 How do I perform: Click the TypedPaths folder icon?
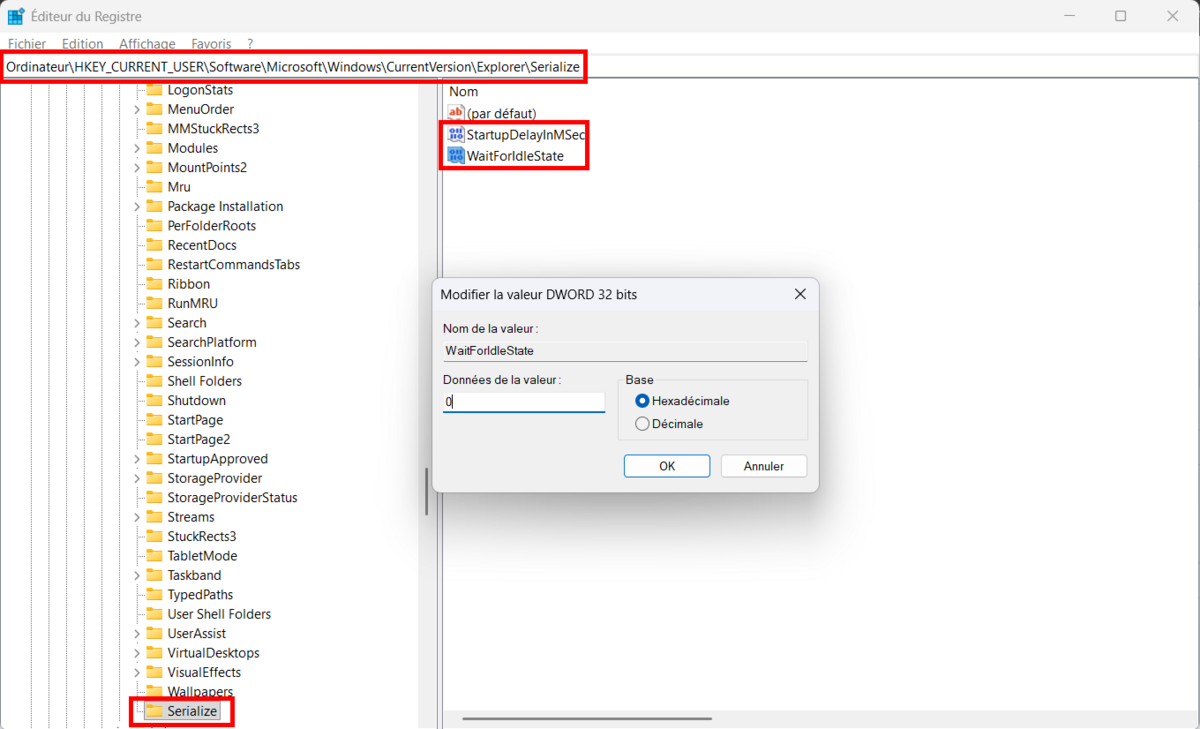(153, 595)
